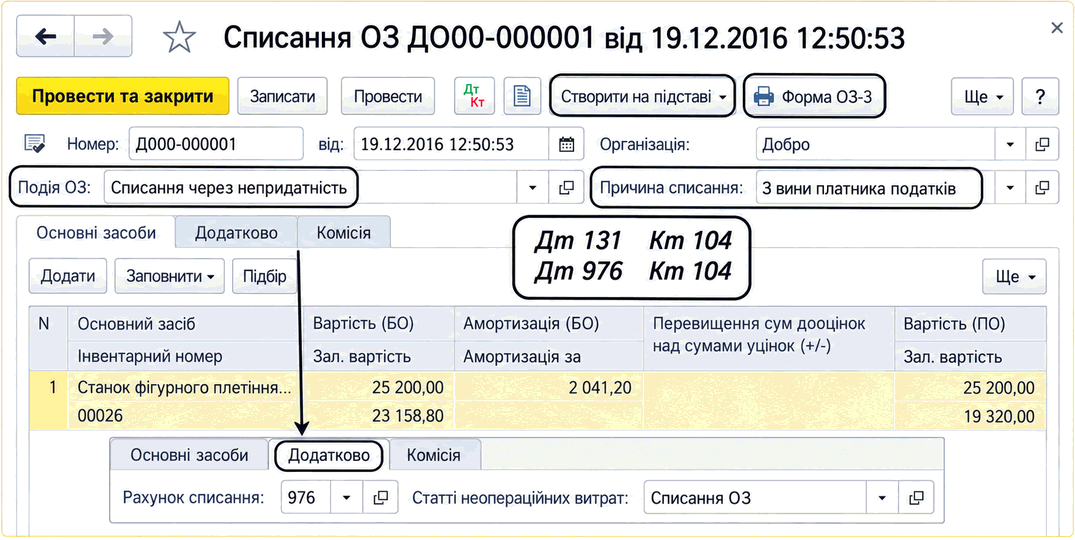Screen dimensions: 1075x540
Task: Select the row Станок фігурного плетіння
Action: 538,401
